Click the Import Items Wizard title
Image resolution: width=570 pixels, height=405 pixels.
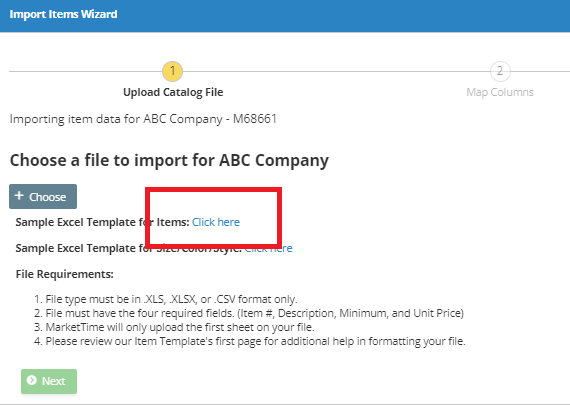pos(63,14)
